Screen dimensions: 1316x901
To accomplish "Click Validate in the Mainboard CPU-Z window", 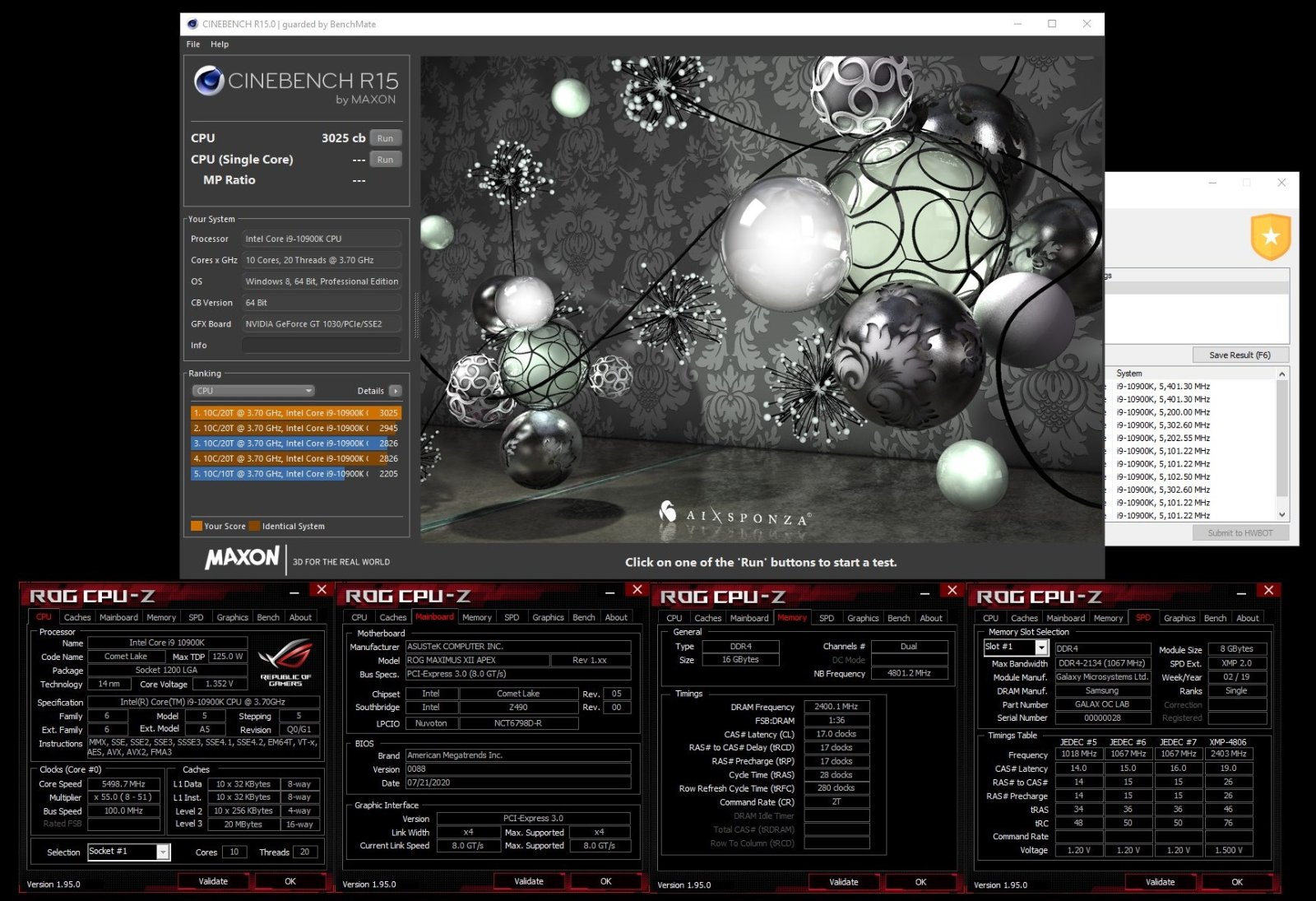I will pyautogui.click(x=529, y=881).
